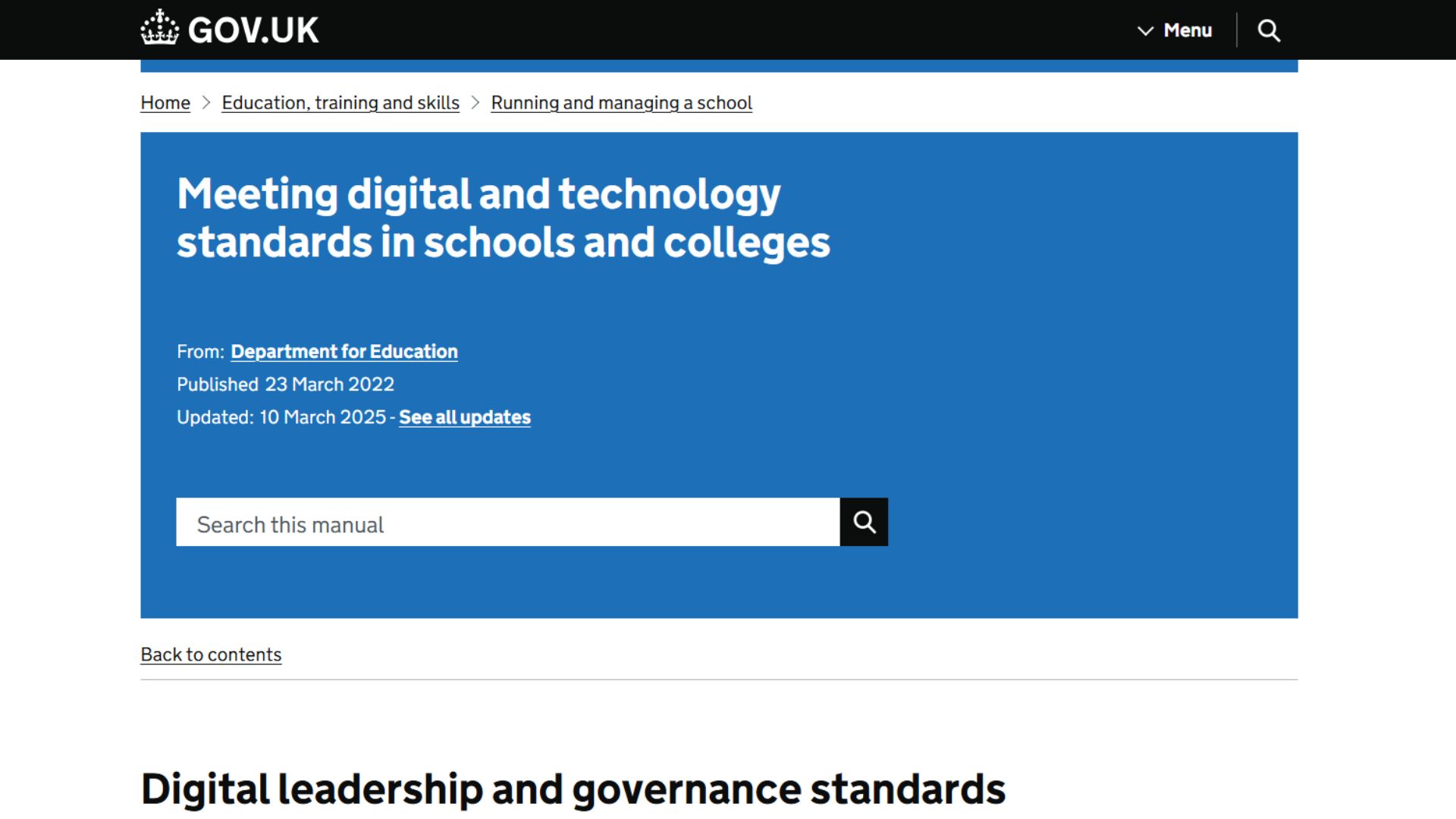Open the Education, training and skills breadcrumb
Image resolution: width=1456 pixels, height=819 pixels.
tap(340, 102)
